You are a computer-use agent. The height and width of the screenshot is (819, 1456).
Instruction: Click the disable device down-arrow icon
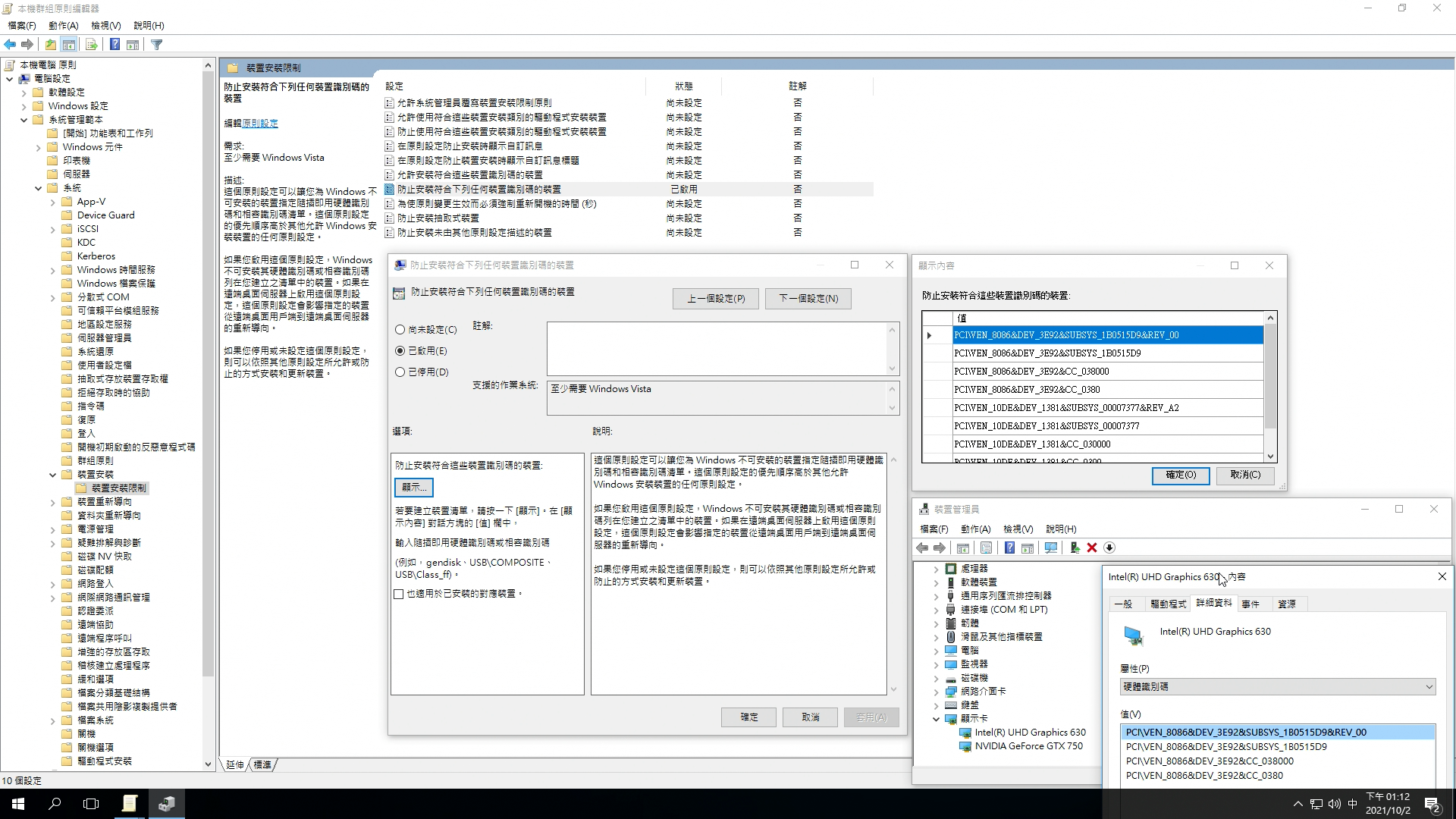pos(1109,548)
